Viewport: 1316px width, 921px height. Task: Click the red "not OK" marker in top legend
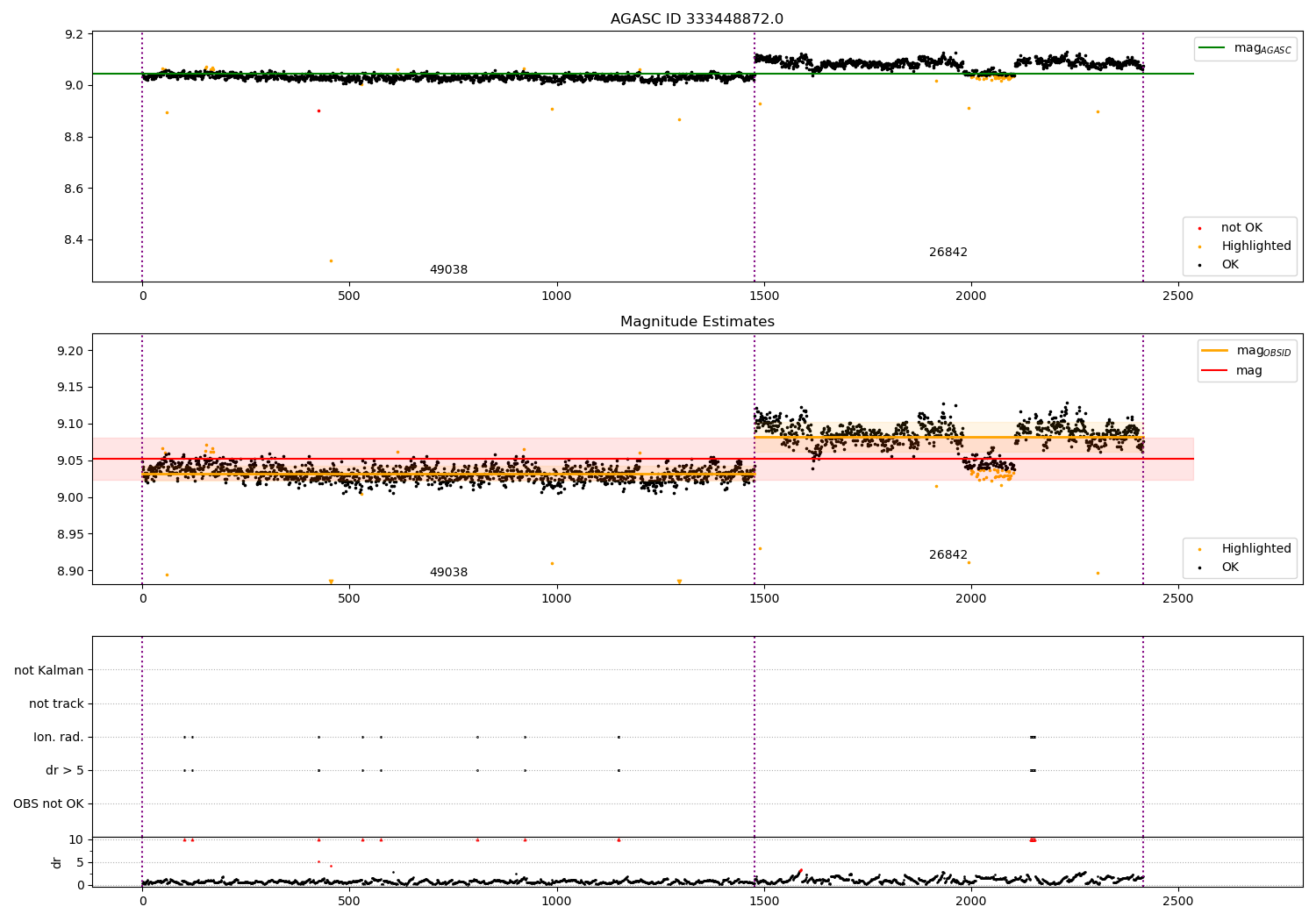click(x=1199, y=228)
